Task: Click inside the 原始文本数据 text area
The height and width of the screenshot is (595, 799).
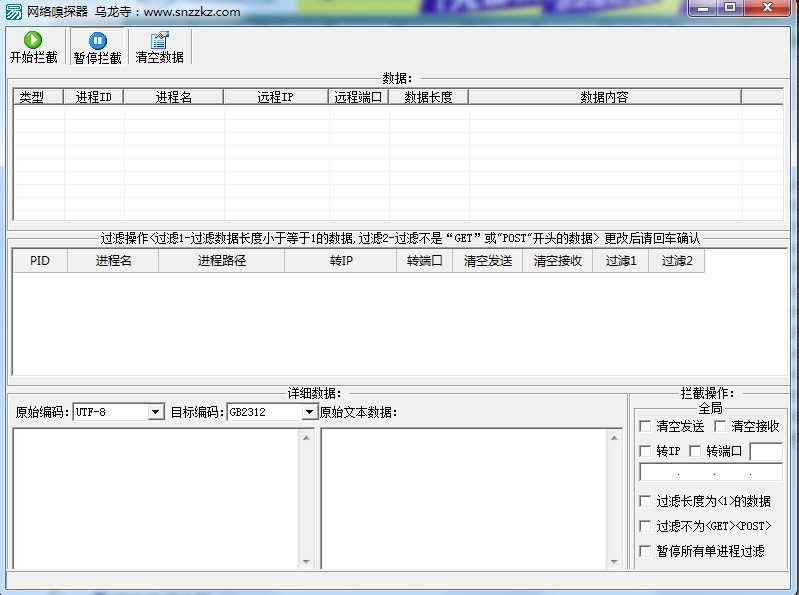Action: pyautogui.click(x=464, y=498)
